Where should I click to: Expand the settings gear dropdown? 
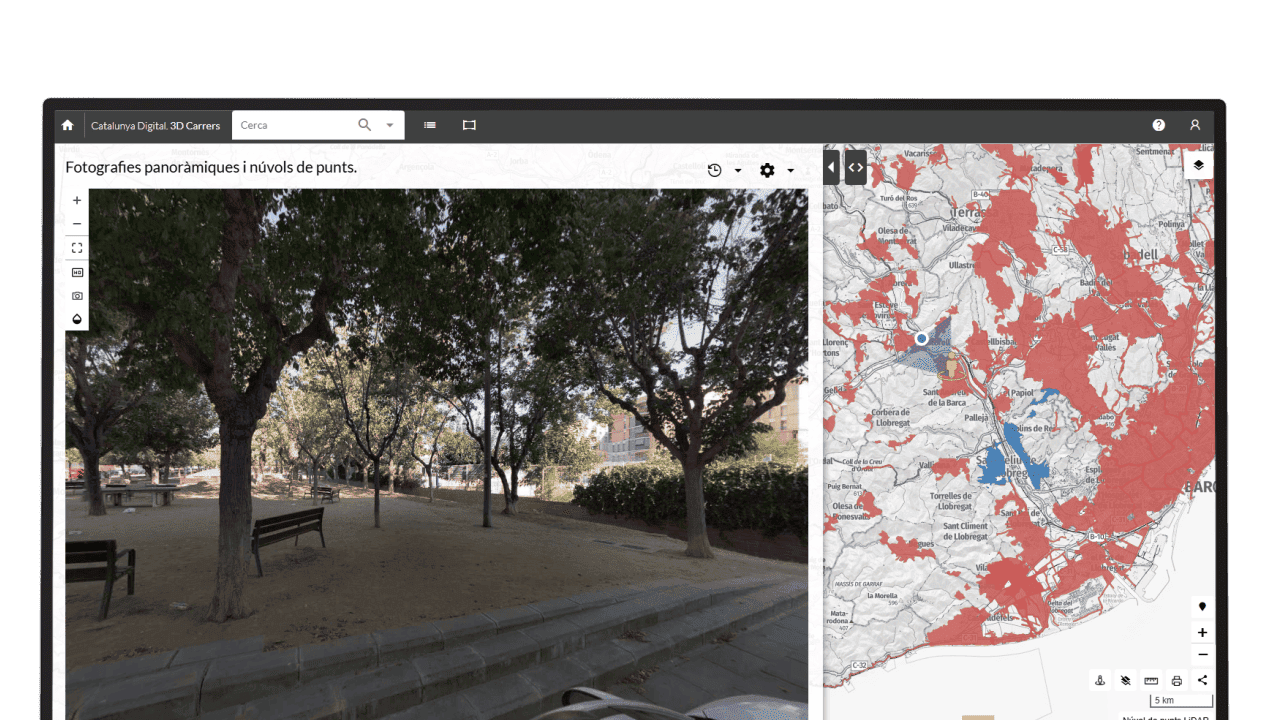click(776, 170)
